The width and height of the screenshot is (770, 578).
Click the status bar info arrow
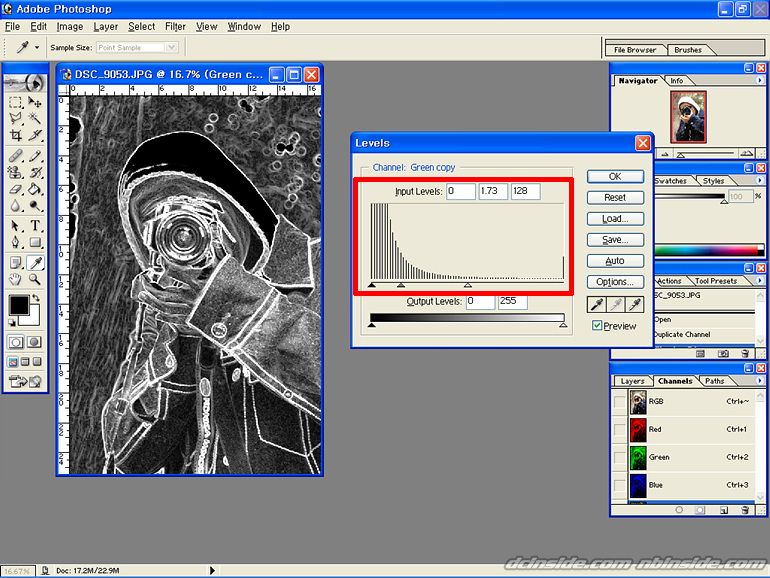pyautogui.click(x=212, y=570)
